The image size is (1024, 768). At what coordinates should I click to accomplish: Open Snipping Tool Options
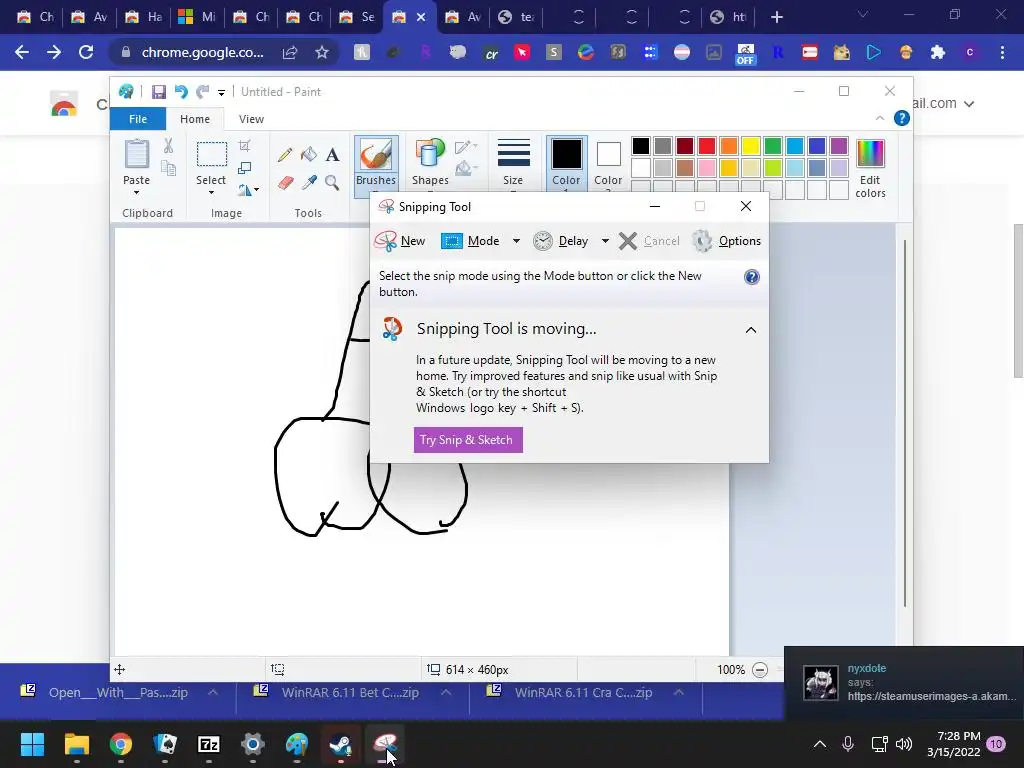pos(727,241)
